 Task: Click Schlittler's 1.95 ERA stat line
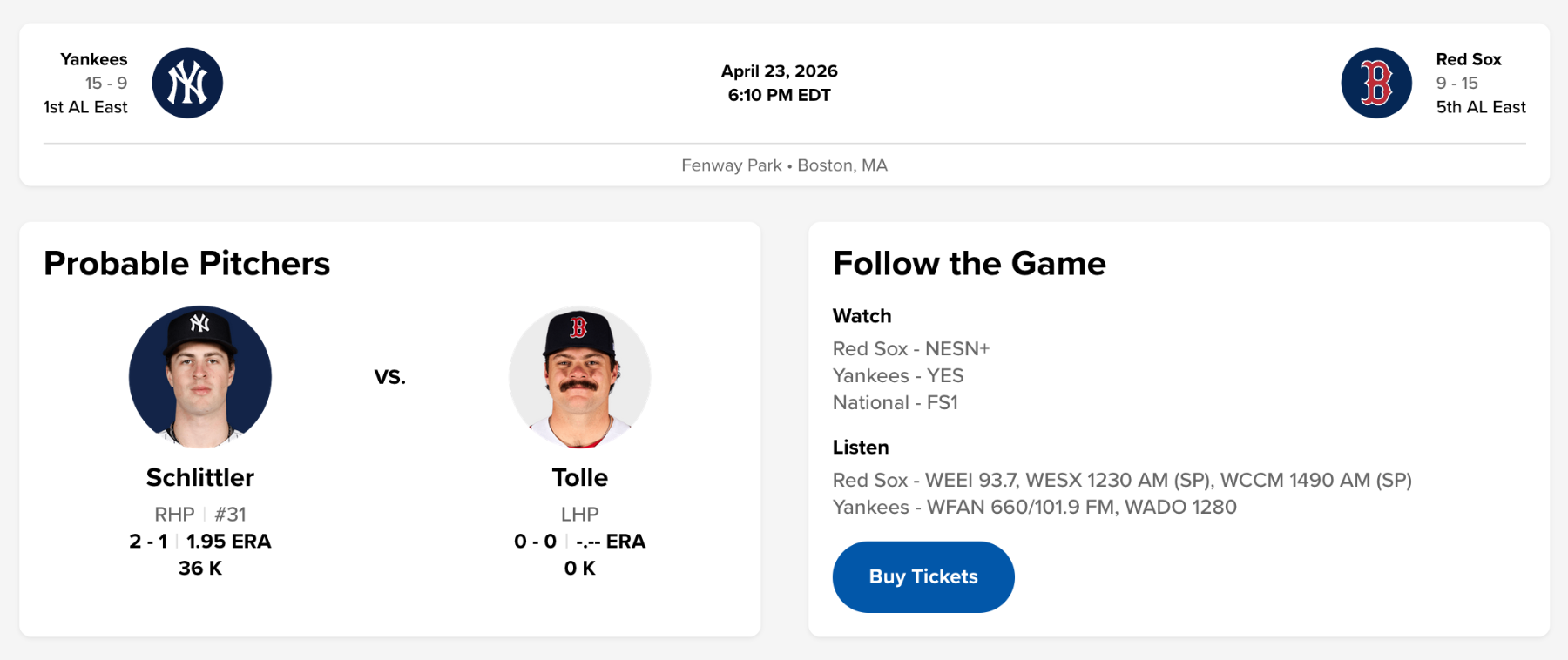point(228,541)
